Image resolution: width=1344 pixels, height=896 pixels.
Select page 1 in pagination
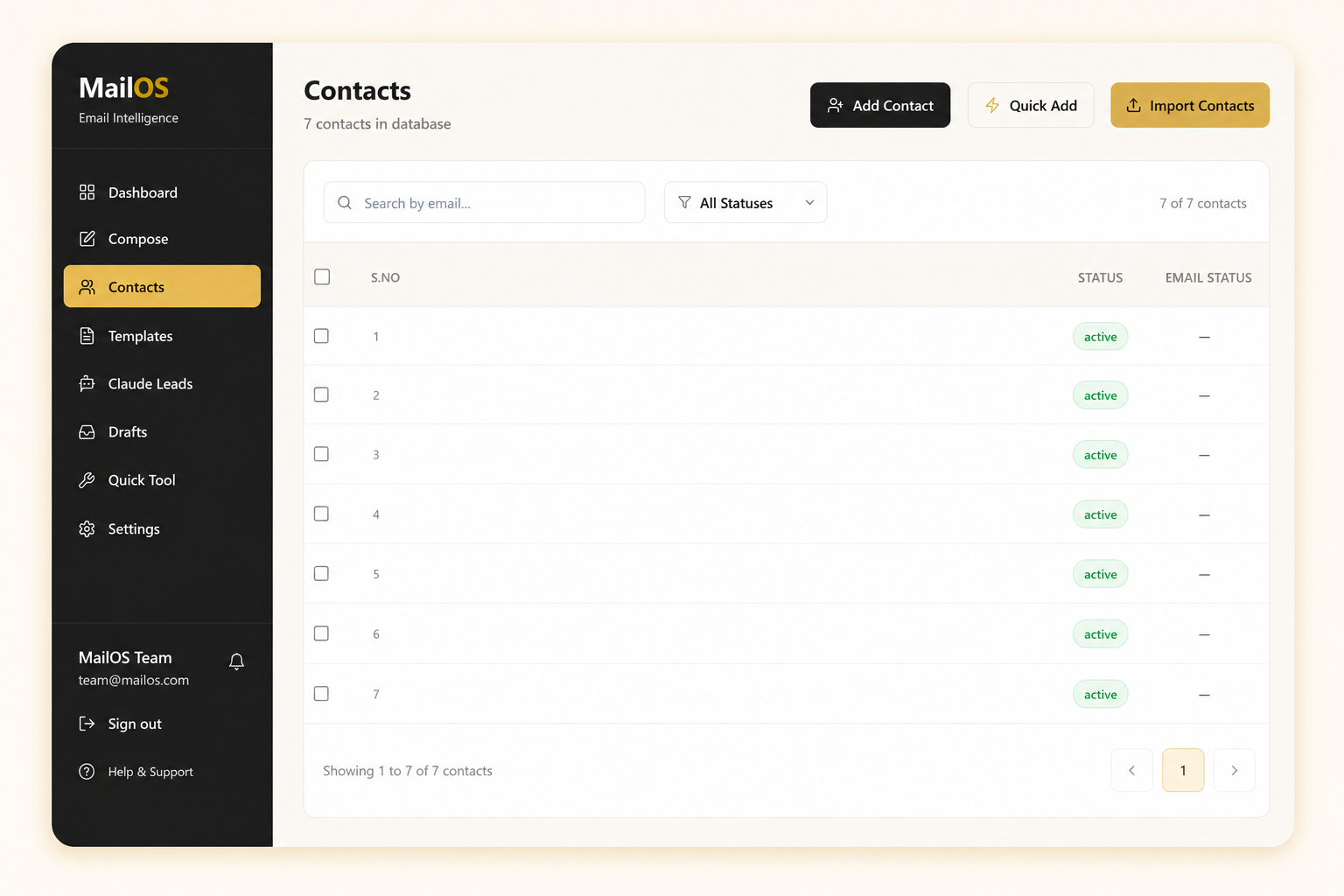point(1183,770)
